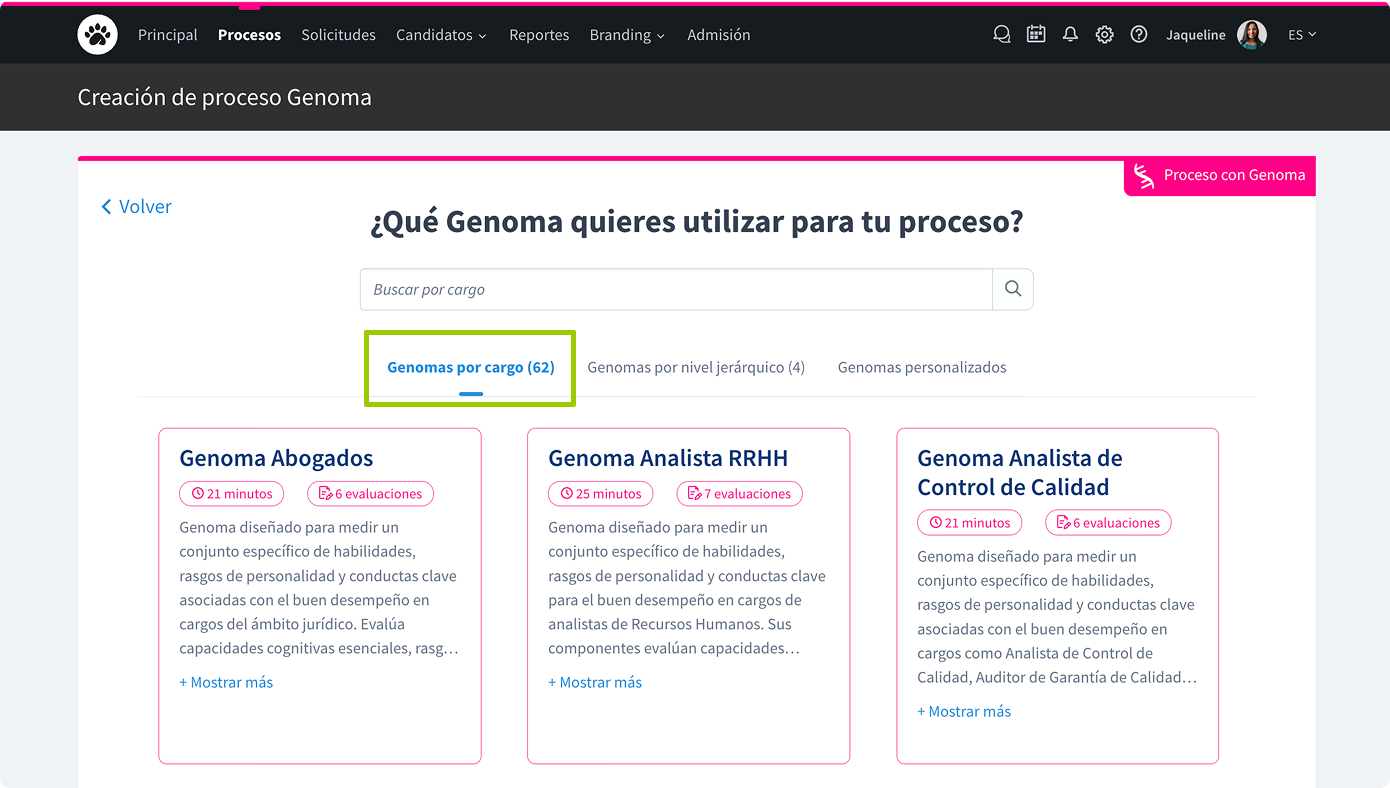This screenshot has width=1390, height=788.
Task: Expand Mostrar más on Genoma Analista RRHH
Action: click(x=595, y=682)
